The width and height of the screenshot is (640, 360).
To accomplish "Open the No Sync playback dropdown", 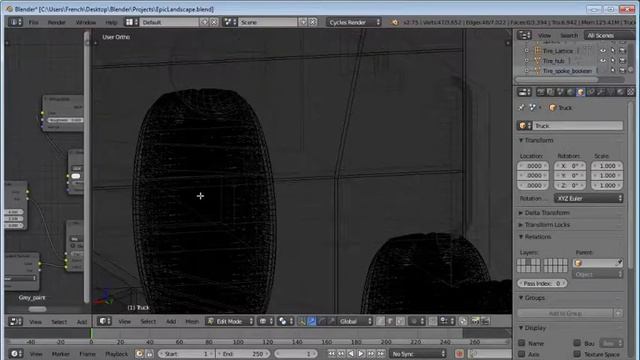I will 418,353.
